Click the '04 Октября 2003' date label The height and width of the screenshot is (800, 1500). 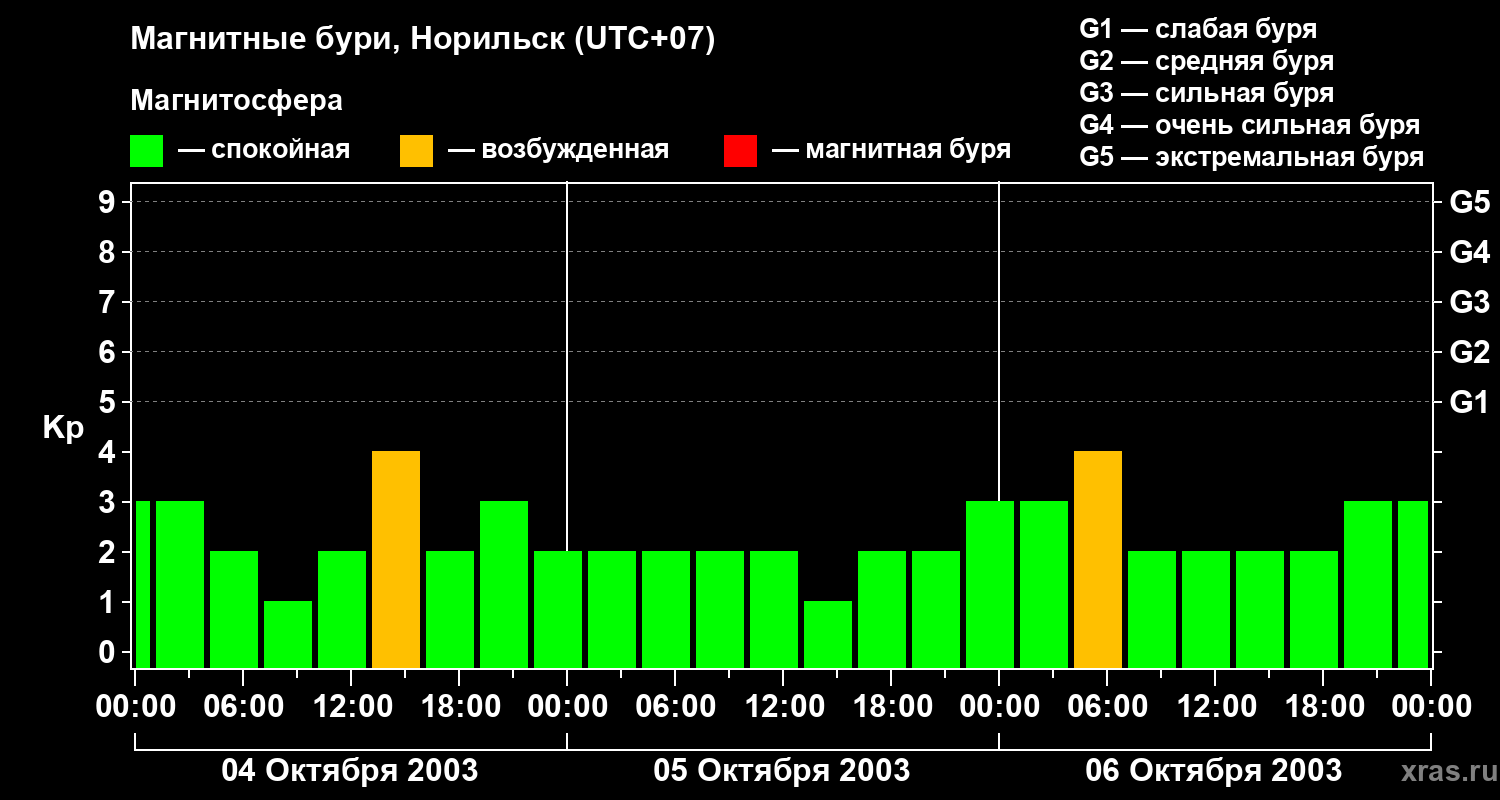coord(349,771)
